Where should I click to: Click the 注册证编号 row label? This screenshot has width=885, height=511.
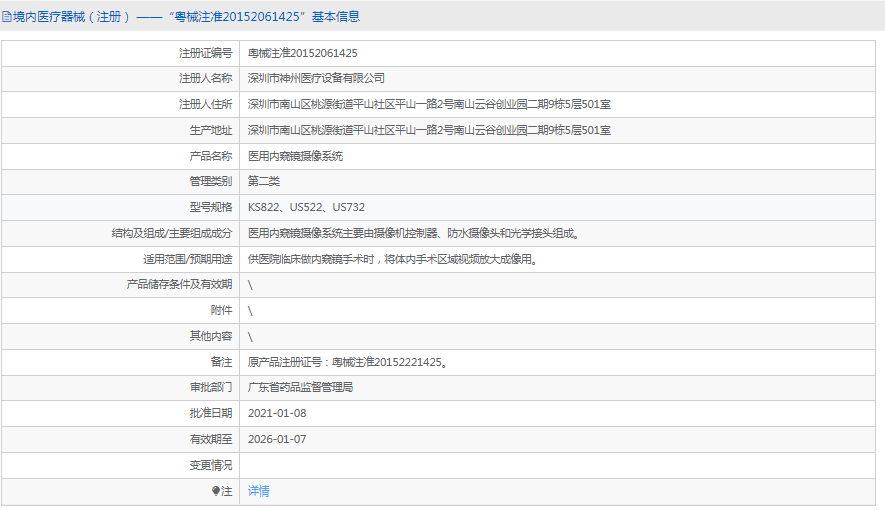pos(205,53)
